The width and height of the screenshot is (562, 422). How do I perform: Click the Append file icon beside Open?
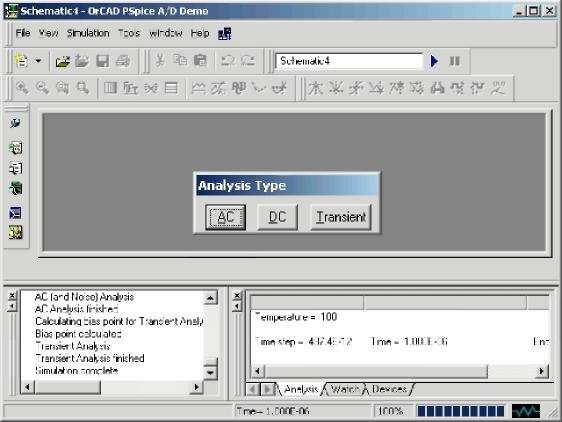click(x=82, y=61)
